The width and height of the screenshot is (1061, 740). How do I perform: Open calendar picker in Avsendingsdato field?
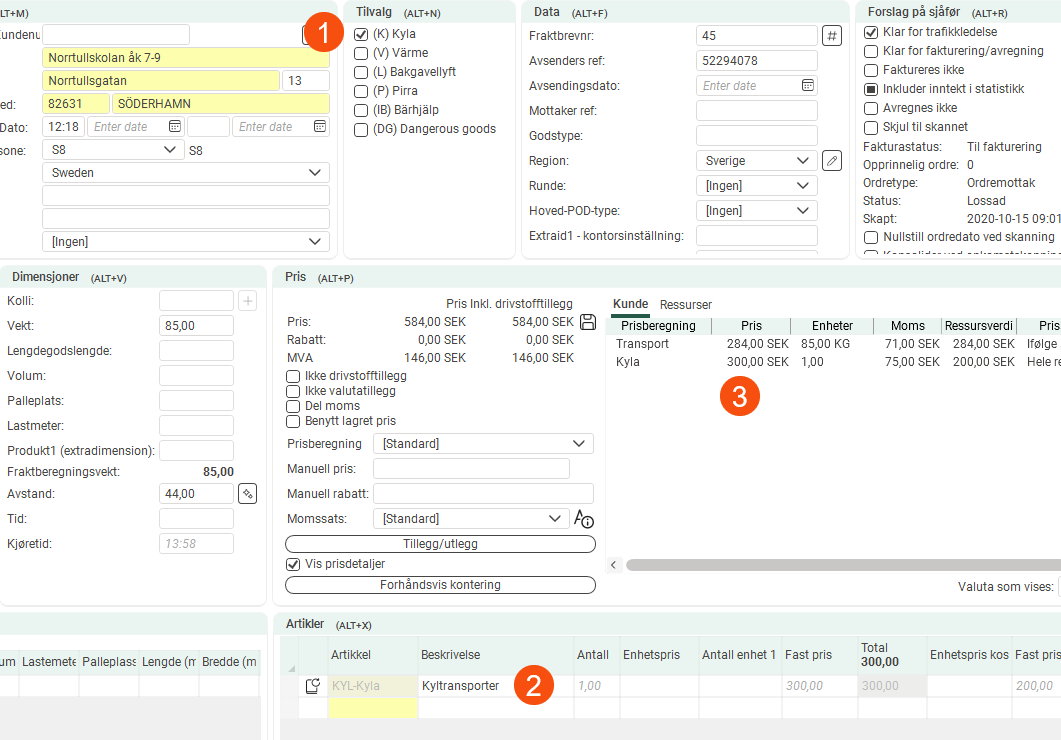807,86
